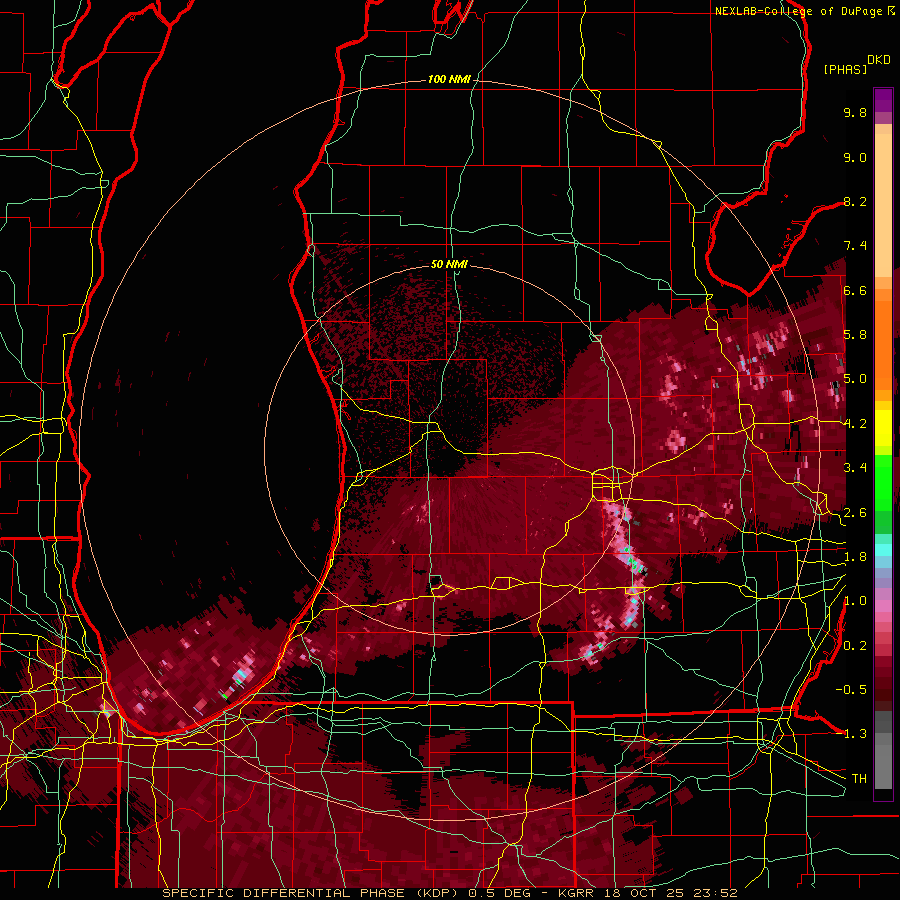The height and width of the screenshot is (900, 900).
Task: Click the -0.5 scale value
Action: tap(851, 690)
